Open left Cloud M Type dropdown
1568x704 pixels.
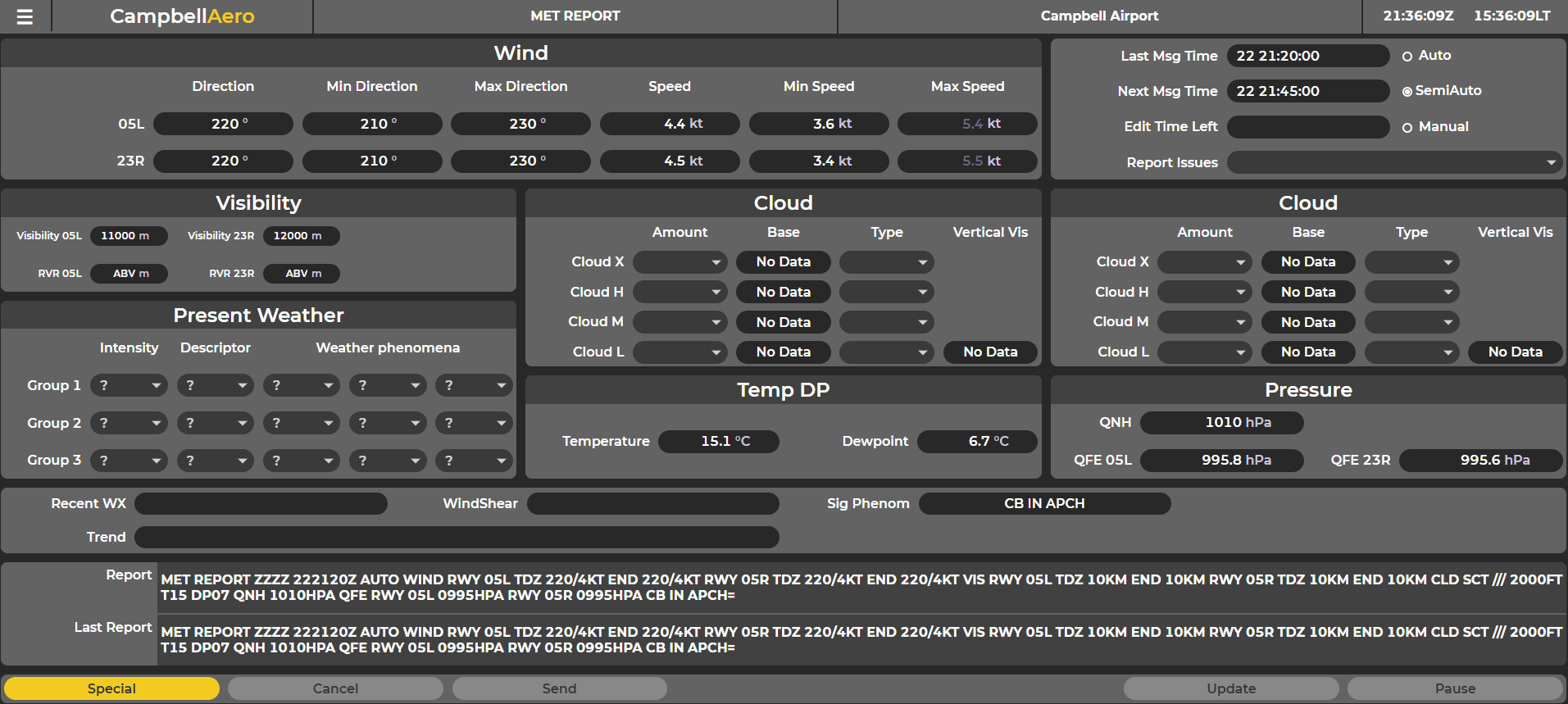click(x=887, y=322)
